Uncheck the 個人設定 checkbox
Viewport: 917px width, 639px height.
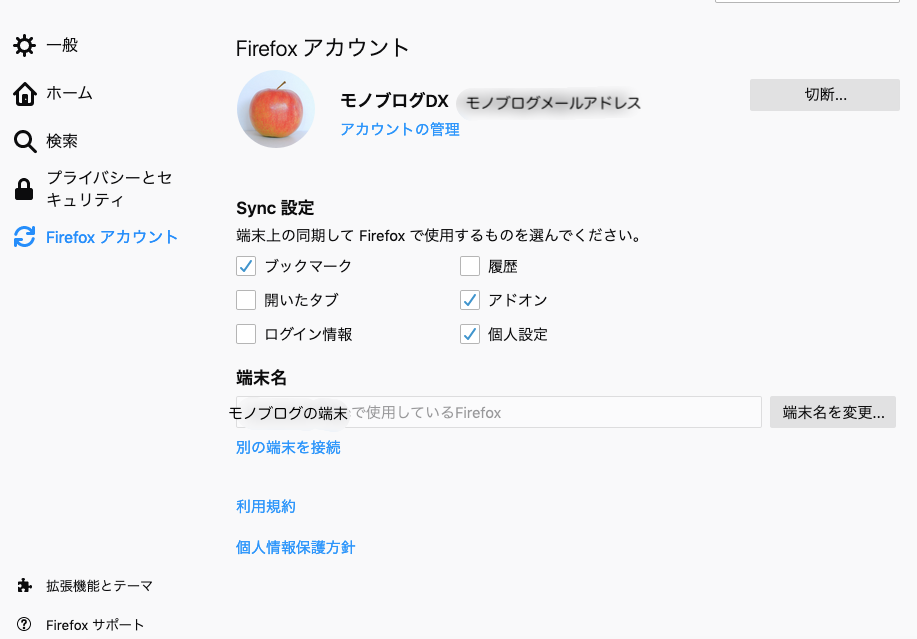tap(470, 334)
